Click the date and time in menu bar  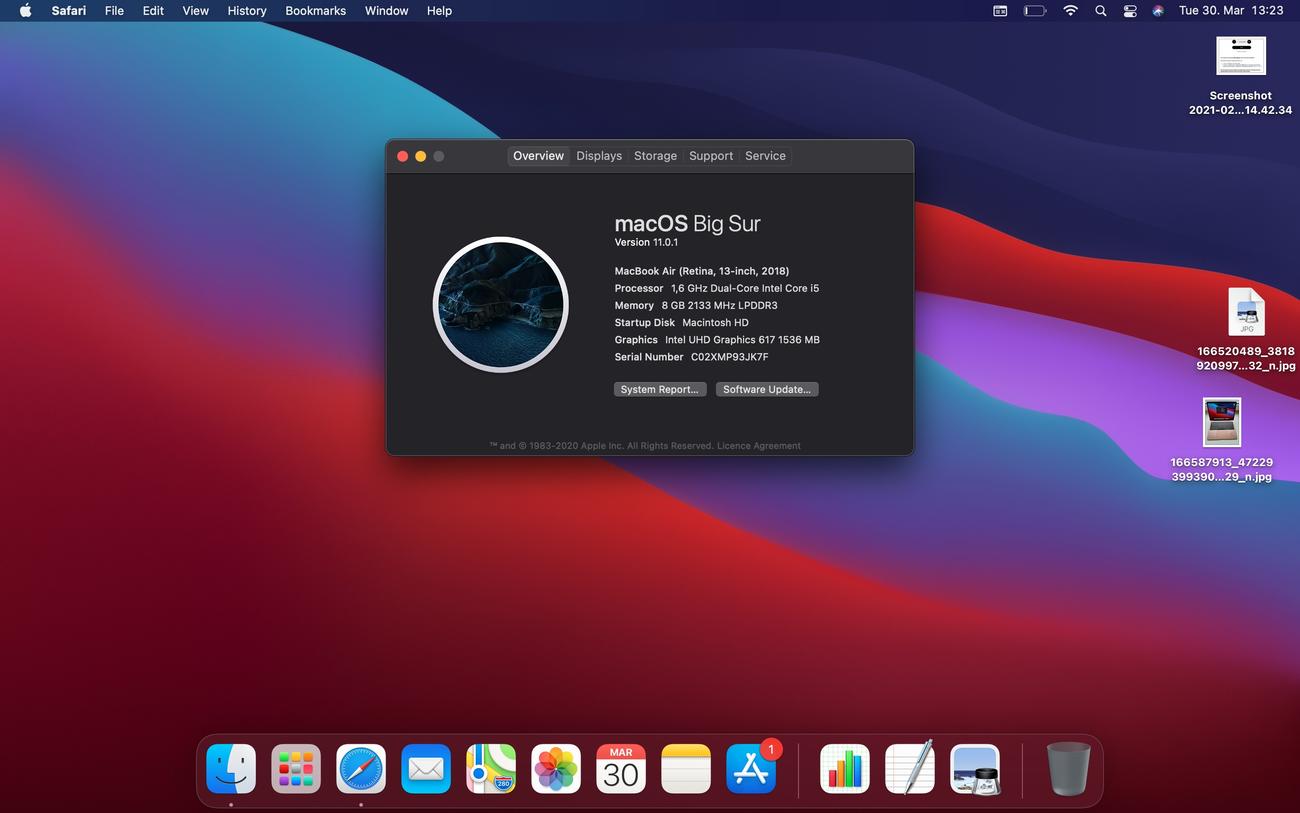(x=1231, y=10)
